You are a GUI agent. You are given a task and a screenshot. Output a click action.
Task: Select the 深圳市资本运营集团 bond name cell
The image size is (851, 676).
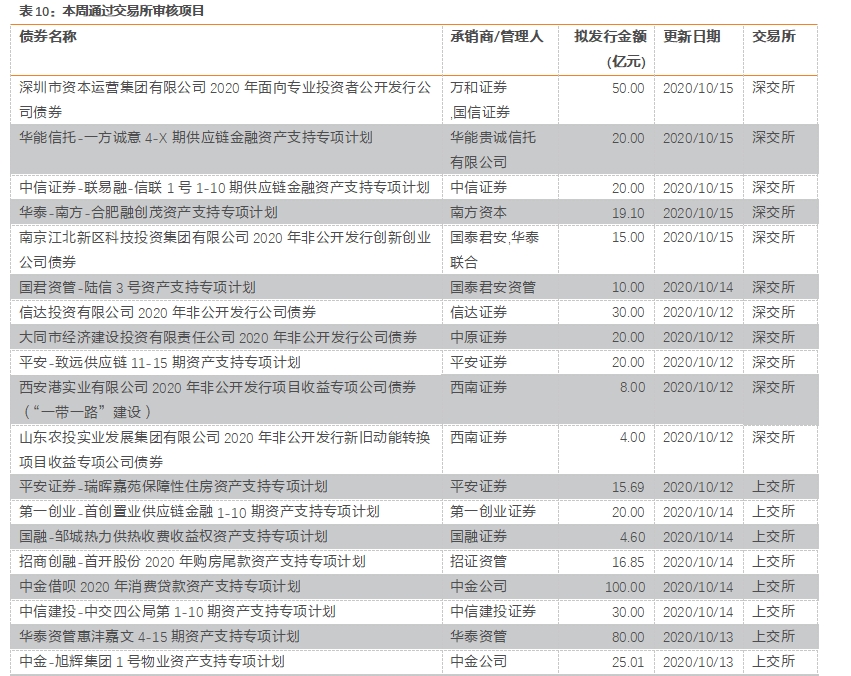pyautogui.click(x=225, y=100)
